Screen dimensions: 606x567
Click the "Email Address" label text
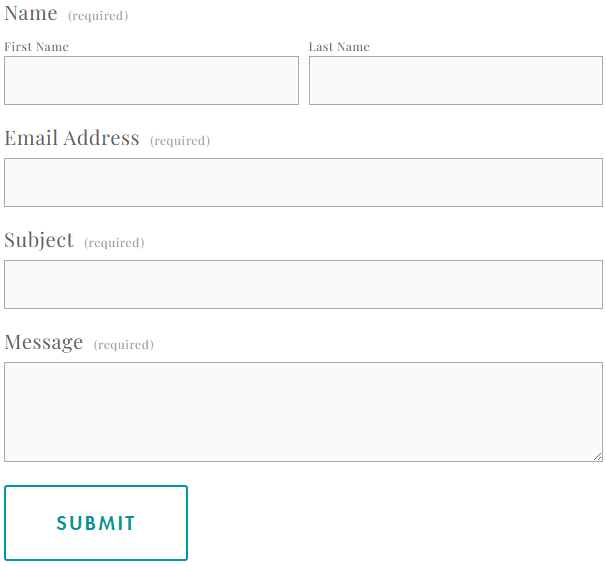(x=72, y=138)
